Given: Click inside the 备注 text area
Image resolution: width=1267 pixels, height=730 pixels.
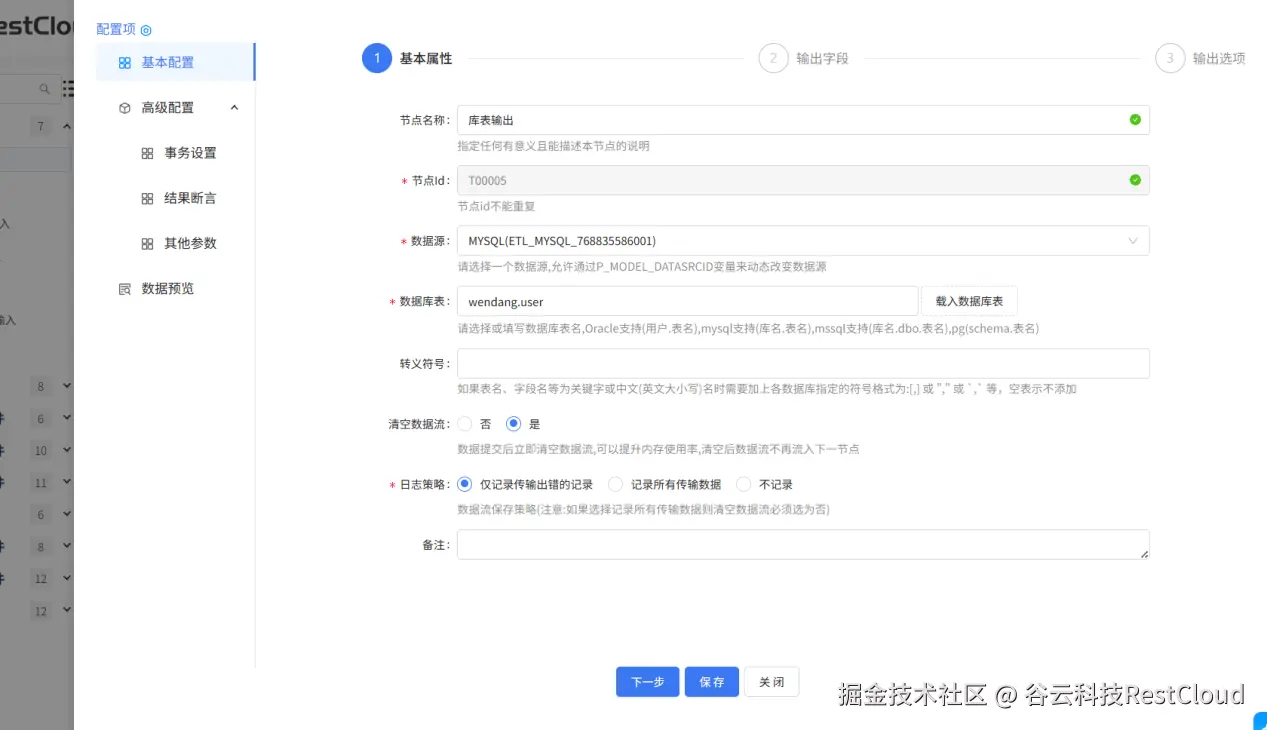Looking at the screenshot, I should point(800,545).
